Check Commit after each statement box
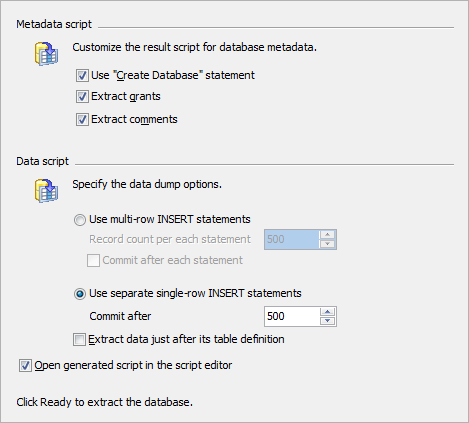 (x=93, y=260)
